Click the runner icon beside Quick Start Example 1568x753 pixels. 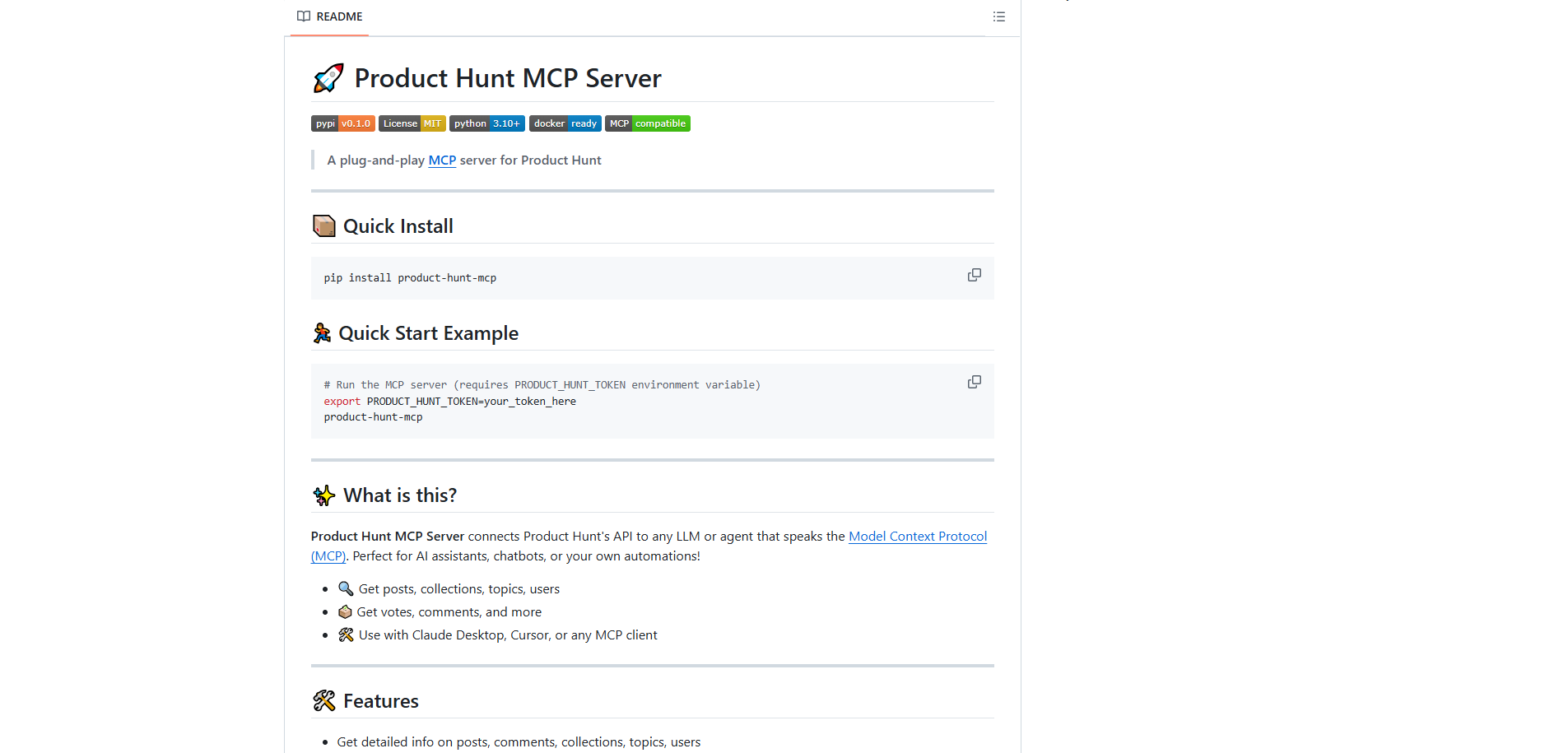pos(322,332)
